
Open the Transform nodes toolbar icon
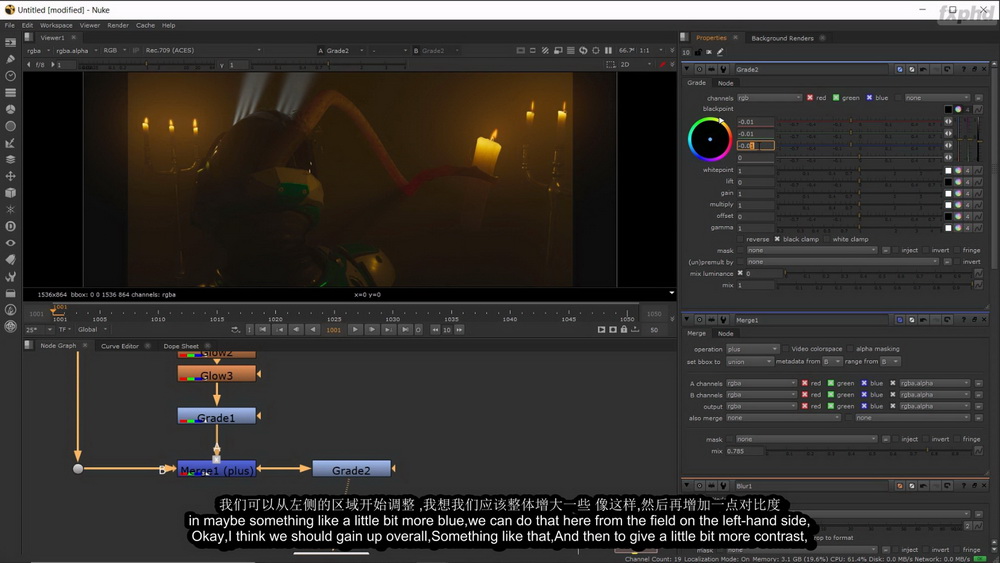click(10, 176)
